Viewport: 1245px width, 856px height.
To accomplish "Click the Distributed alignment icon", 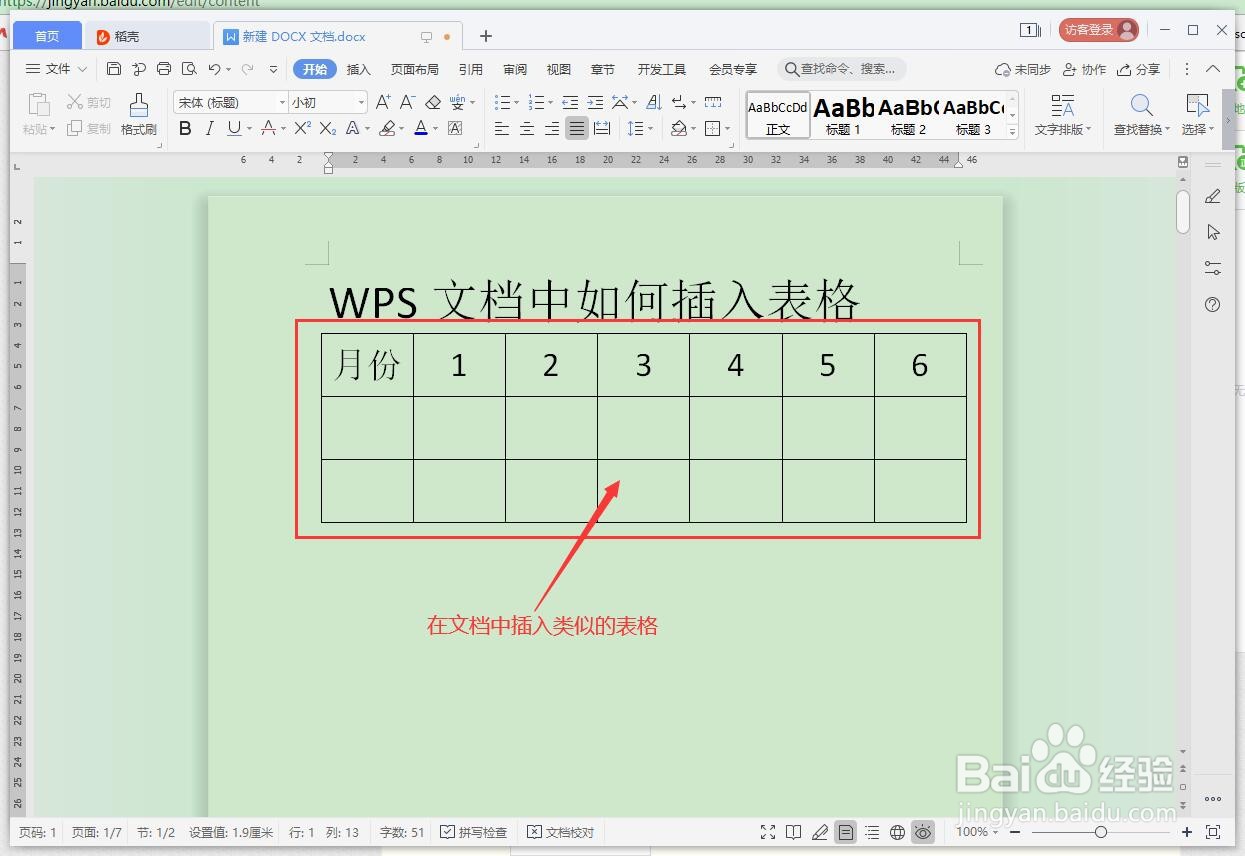I will (x=602, y=128).
